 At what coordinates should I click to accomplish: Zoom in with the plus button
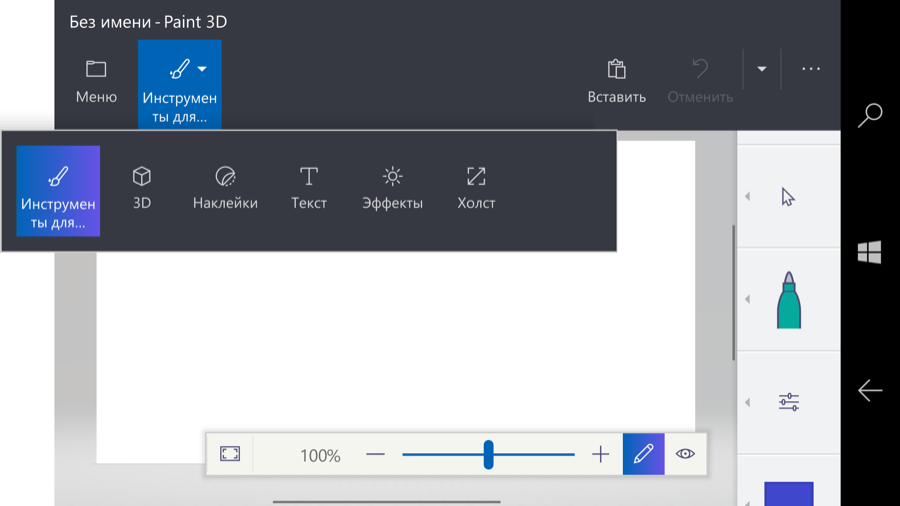point(600,454)
